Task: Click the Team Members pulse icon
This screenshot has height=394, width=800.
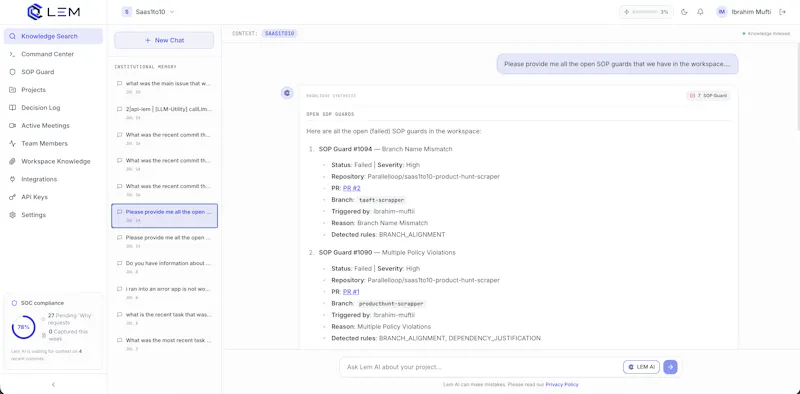Action: tap(12, 143)
